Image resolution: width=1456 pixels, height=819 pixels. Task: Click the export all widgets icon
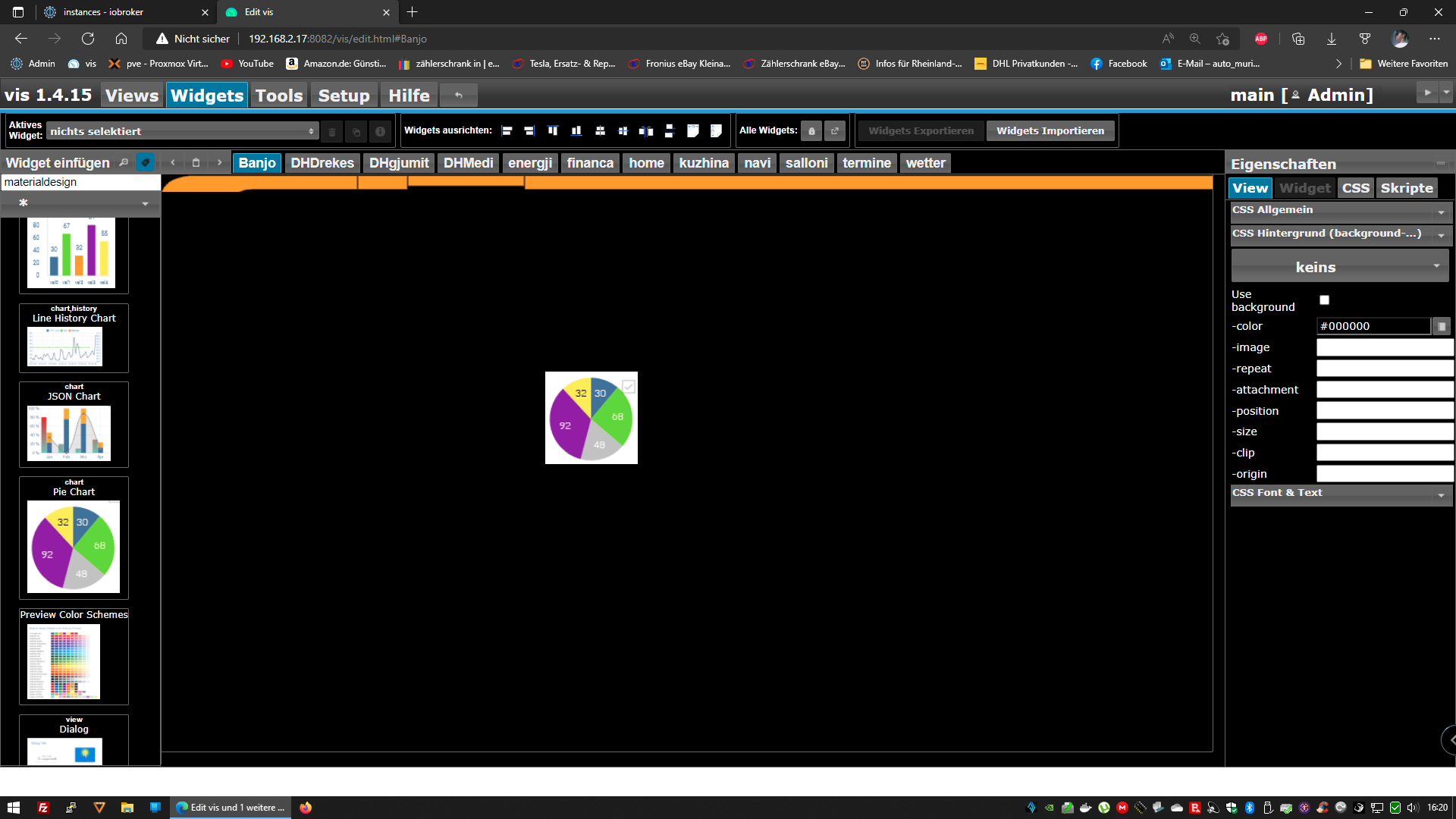point(835,131)
